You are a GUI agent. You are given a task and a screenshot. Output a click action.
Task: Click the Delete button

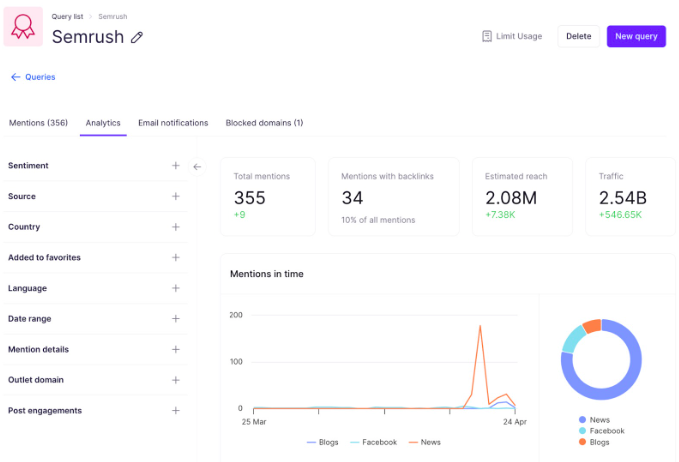tap(578, 36)
